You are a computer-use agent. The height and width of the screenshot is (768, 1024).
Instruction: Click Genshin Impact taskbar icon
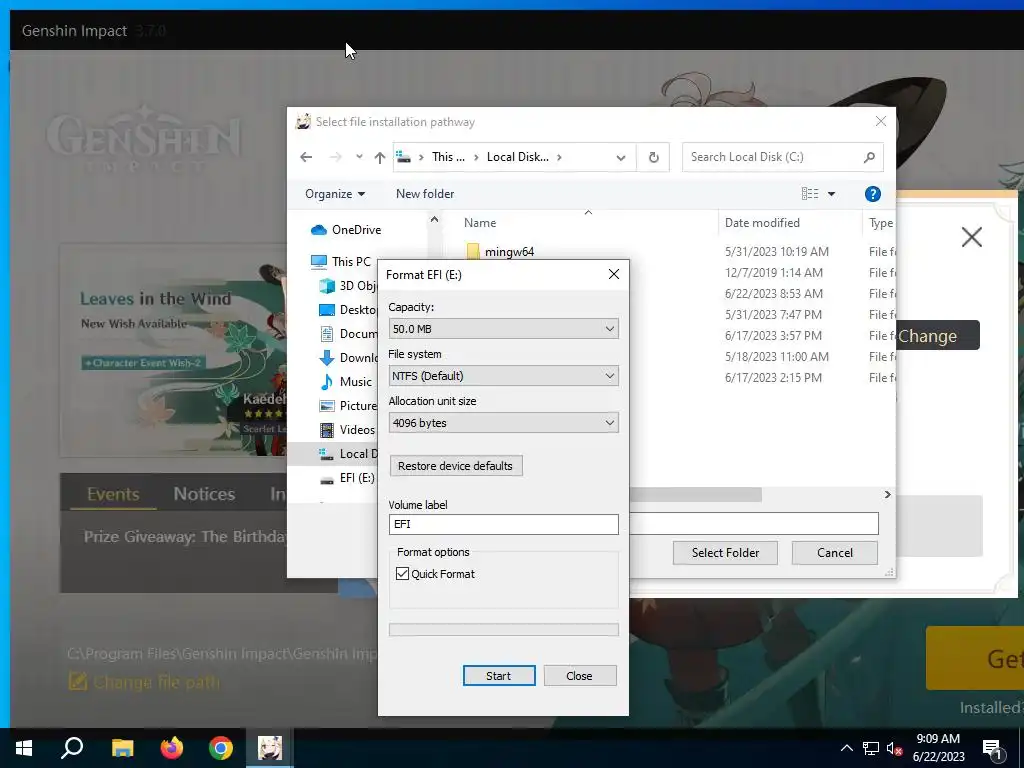pos(270,748)
